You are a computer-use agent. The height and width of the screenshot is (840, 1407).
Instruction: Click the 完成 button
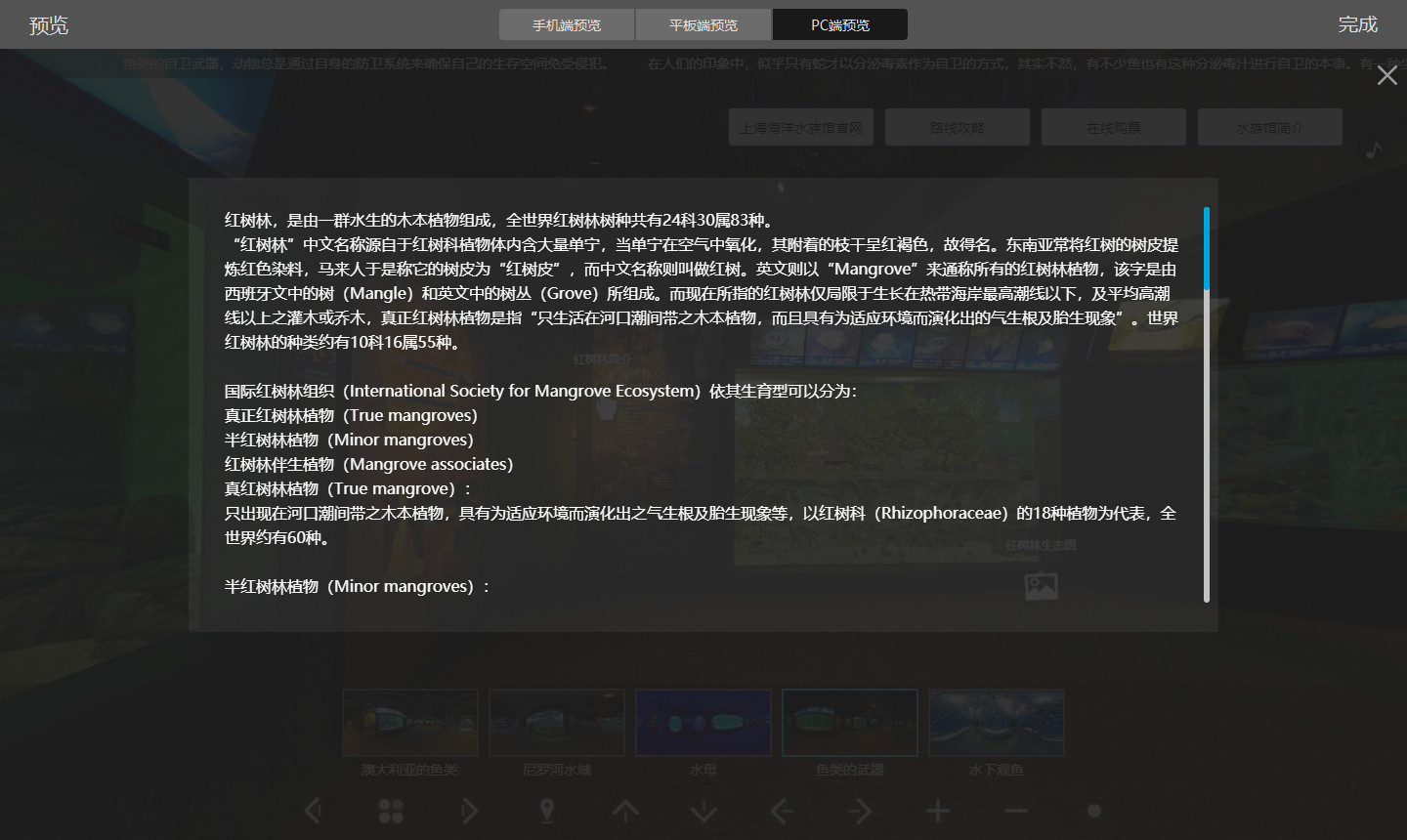(1357, 24)
